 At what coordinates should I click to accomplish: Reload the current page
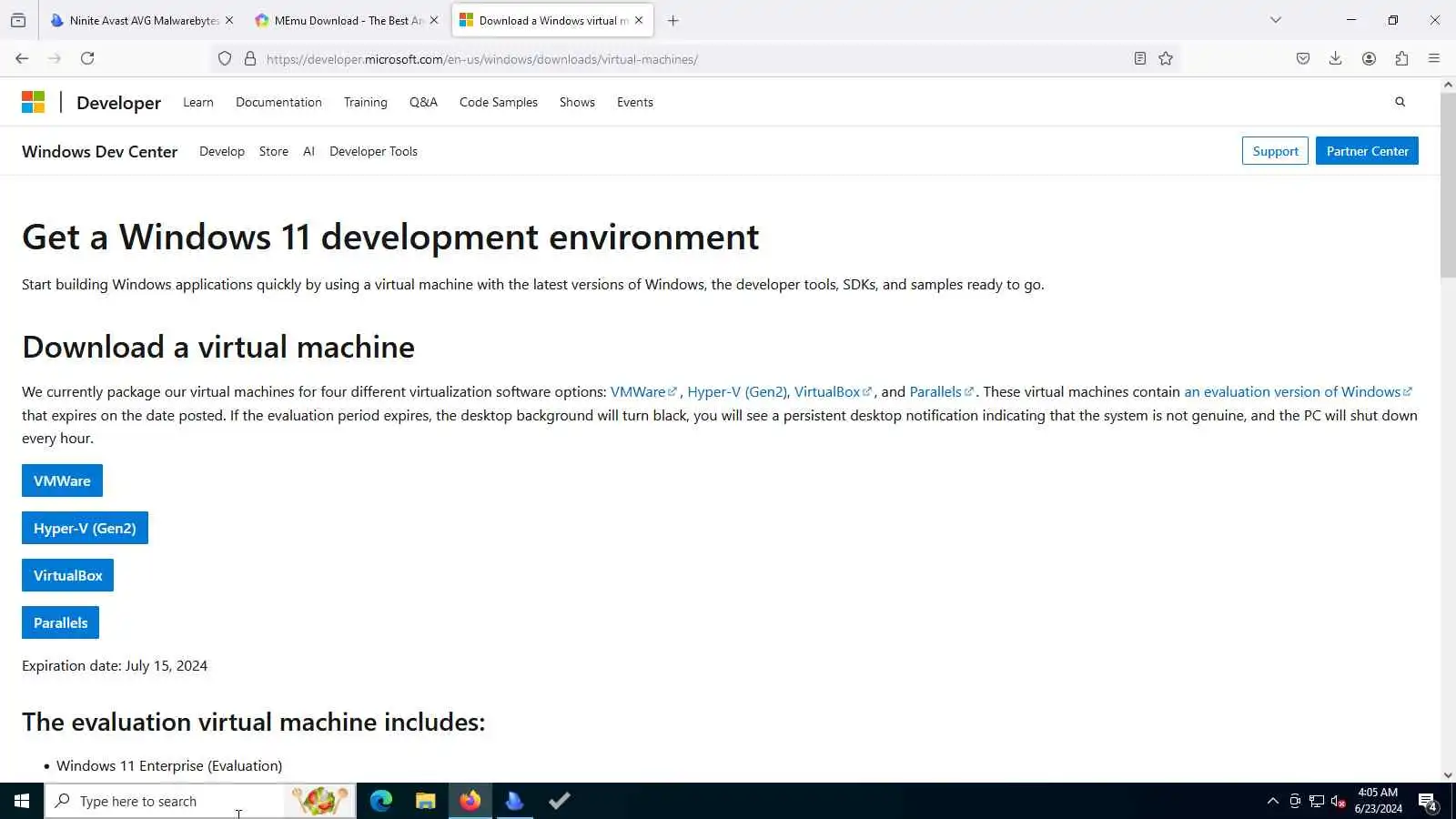click(87, 58)
